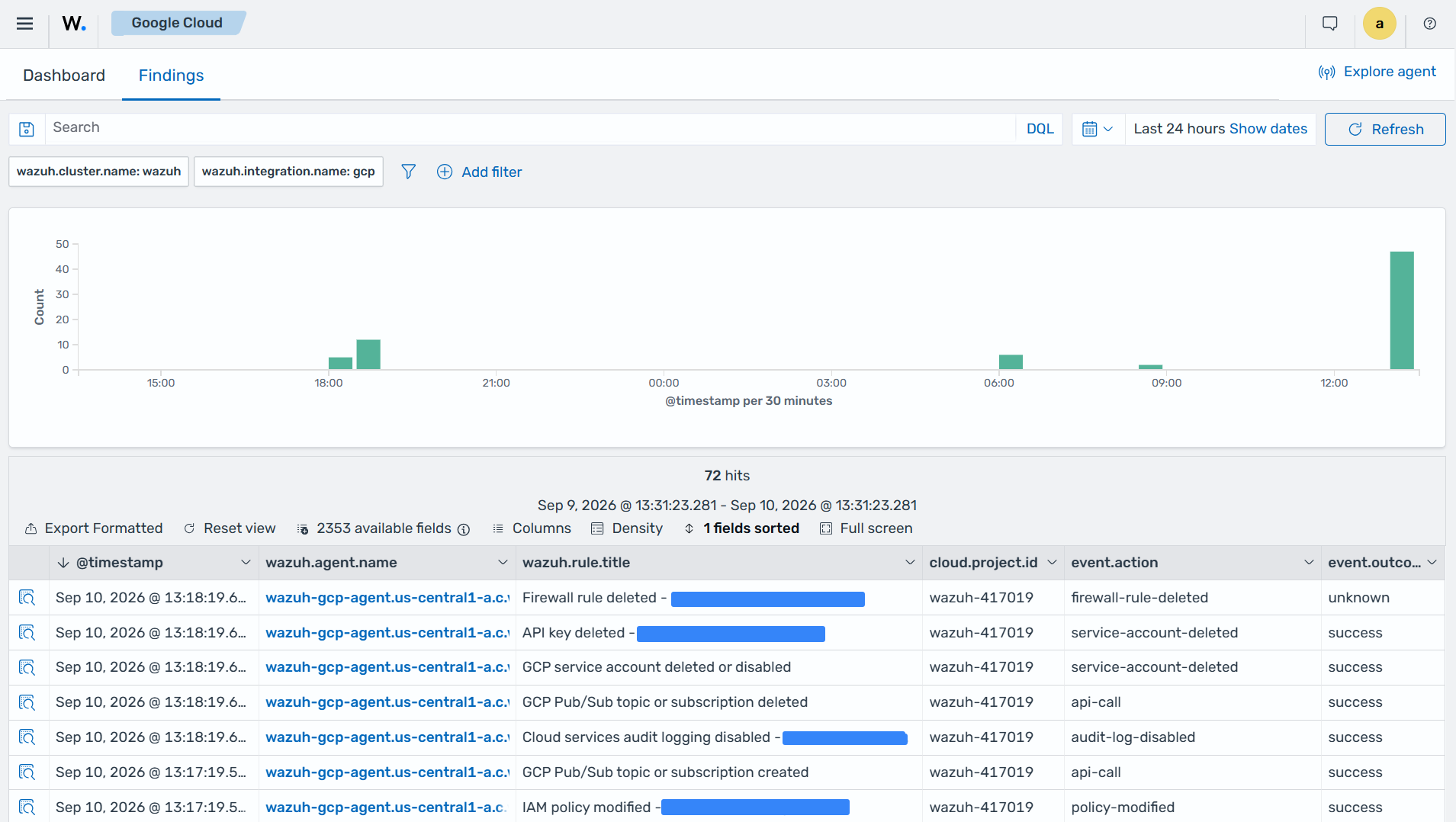Toggle Full screen table view
1456x822 pixels.
click(x=866, y=528)
